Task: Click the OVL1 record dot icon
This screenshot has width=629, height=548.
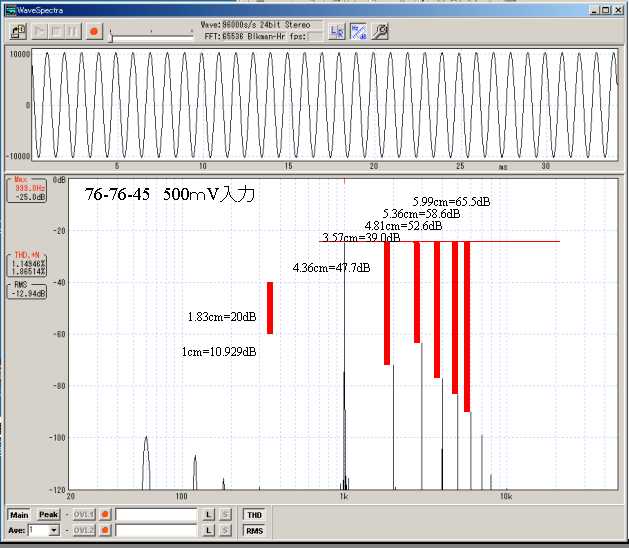Action: [x=105, y=515]
